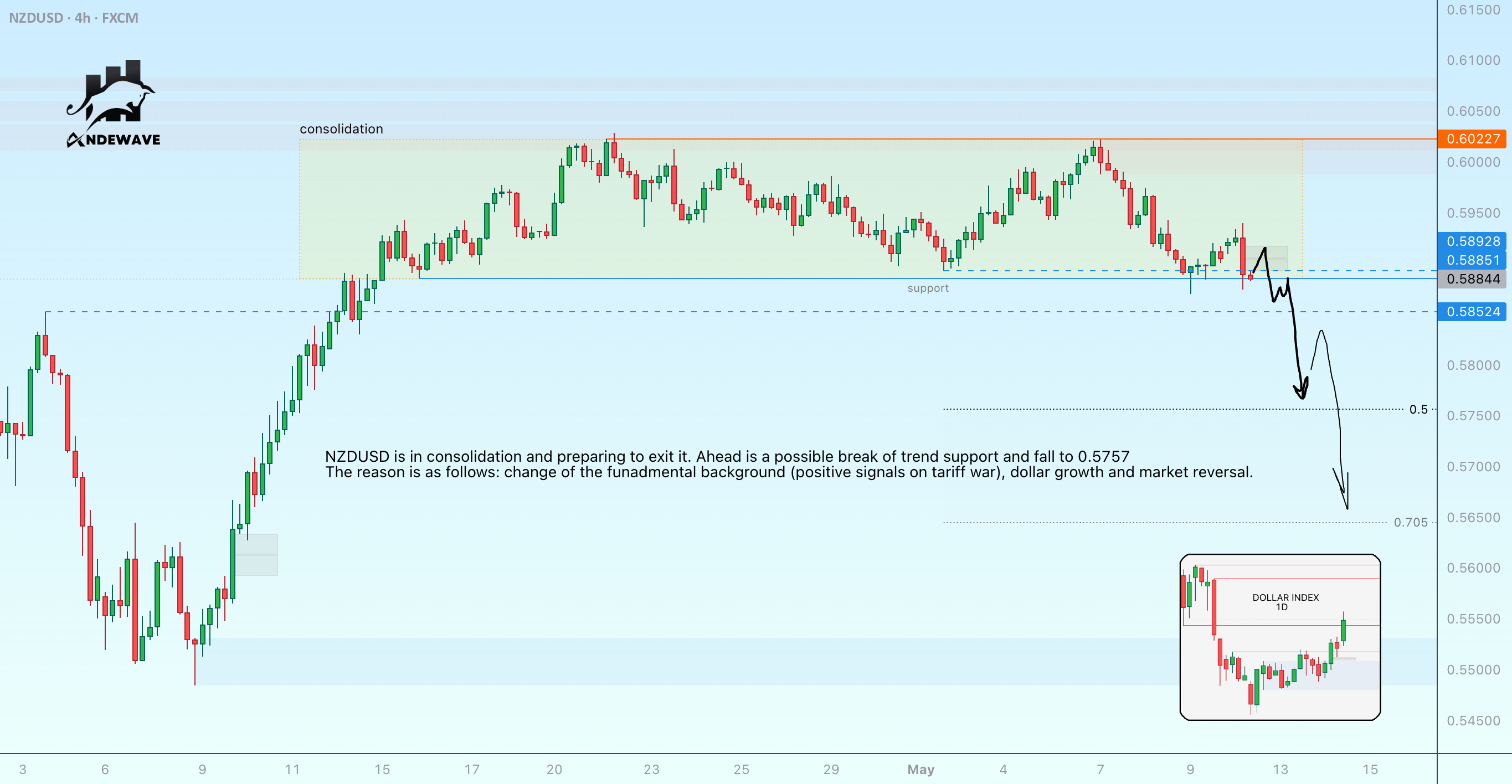The width and height of the screenshot is (1512, 784).
Task: Open the Dollar Index 1D inset chart
Action: pyautogui.click(x=1280, y=637)
